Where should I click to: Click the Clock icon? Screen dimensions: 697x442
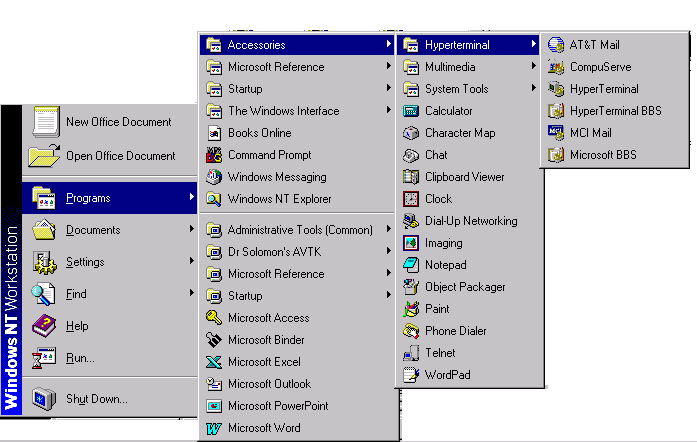pos(411,199)
